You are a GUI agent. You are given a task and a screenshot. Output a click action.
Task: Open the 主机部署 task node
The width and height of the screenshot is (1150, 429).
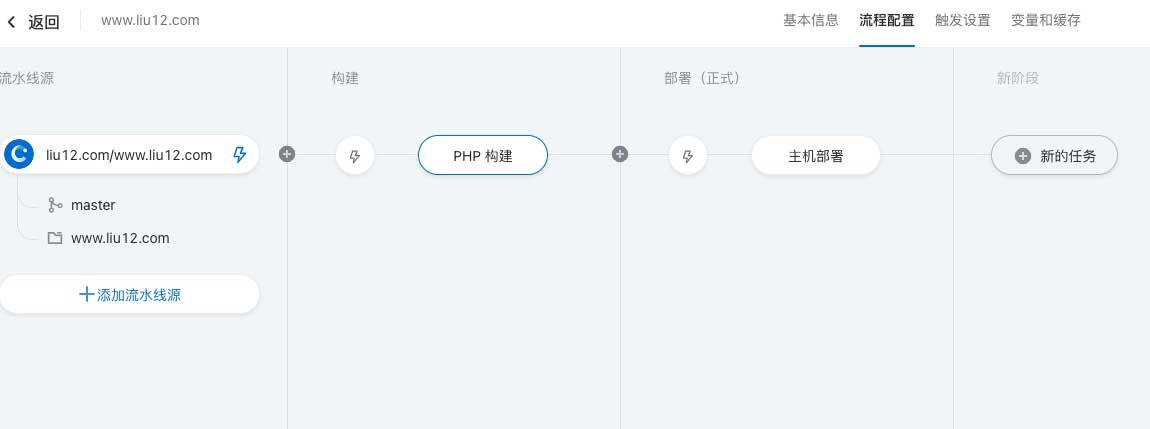[x=815, y=156]
